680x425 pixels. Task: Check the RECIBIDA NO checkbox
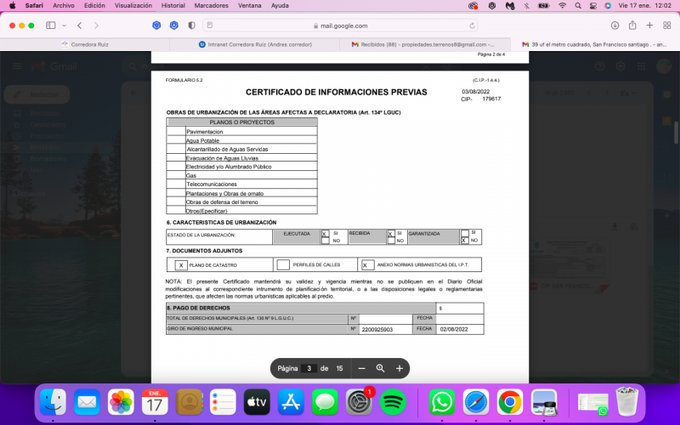[x=391, y=240]
